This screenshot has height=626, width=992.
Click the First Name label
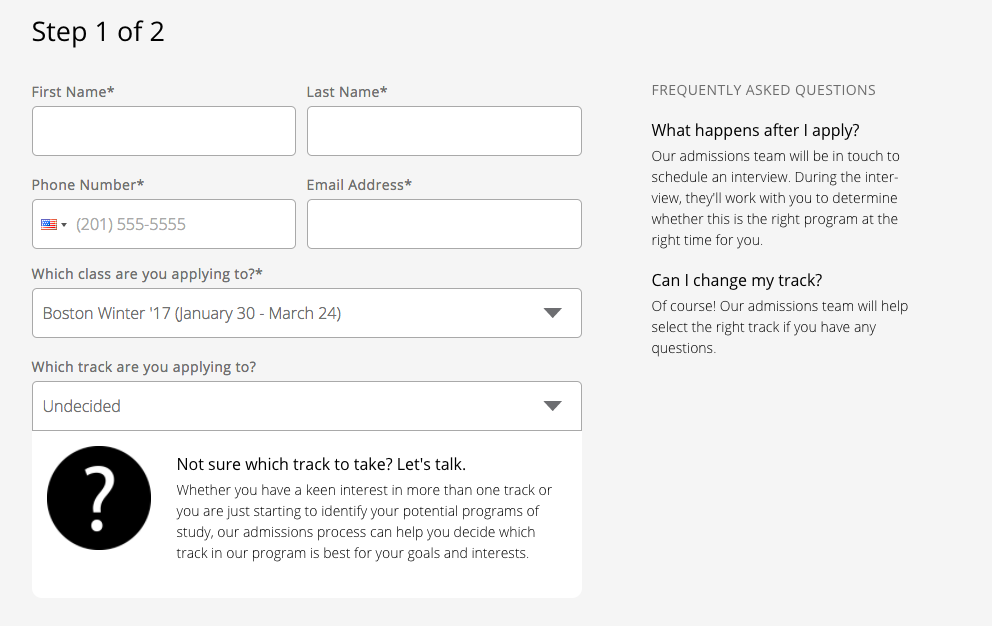[x=73, y=92]
